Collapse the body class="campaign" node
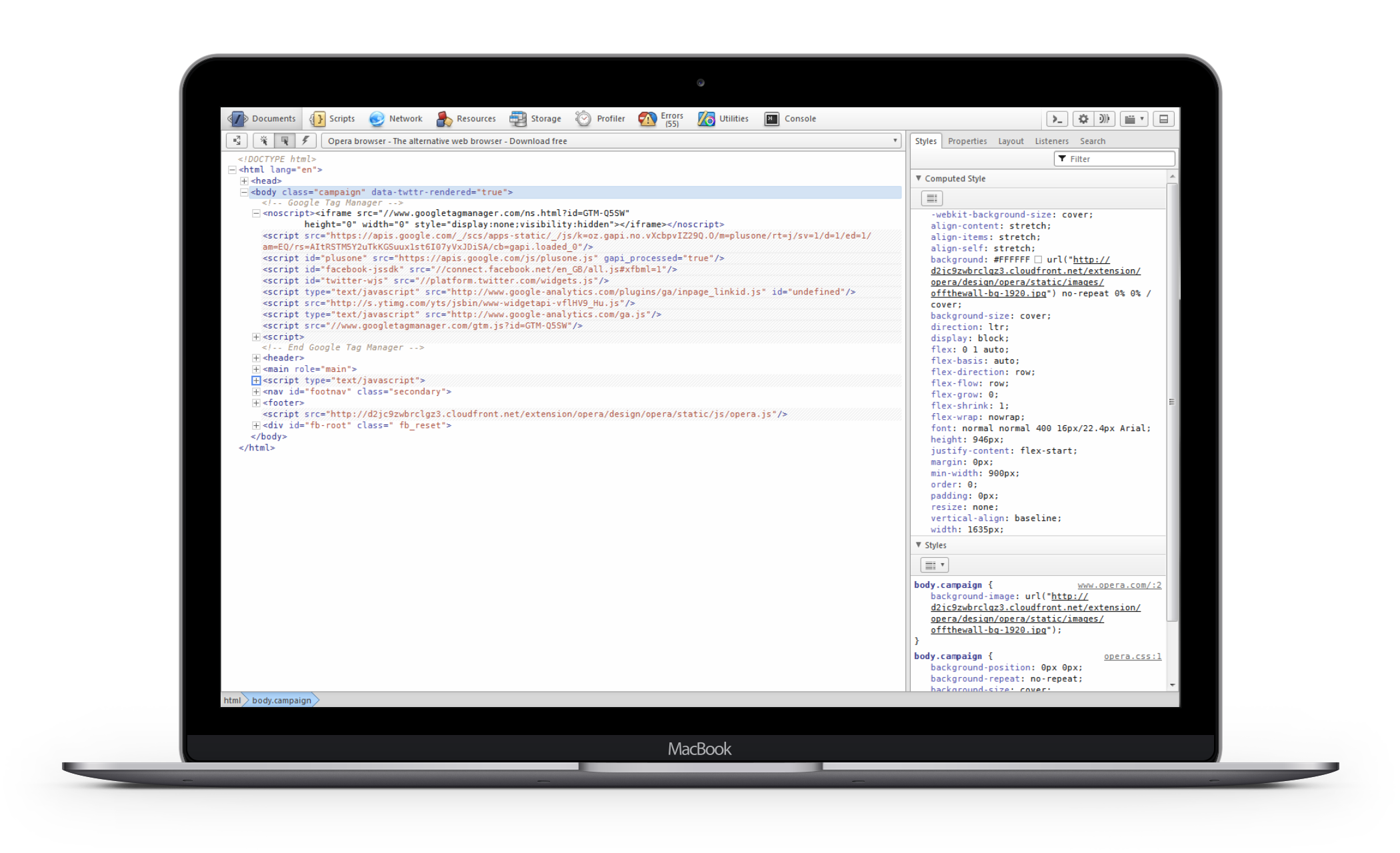Screen dimensions: 1400x853 244,192
